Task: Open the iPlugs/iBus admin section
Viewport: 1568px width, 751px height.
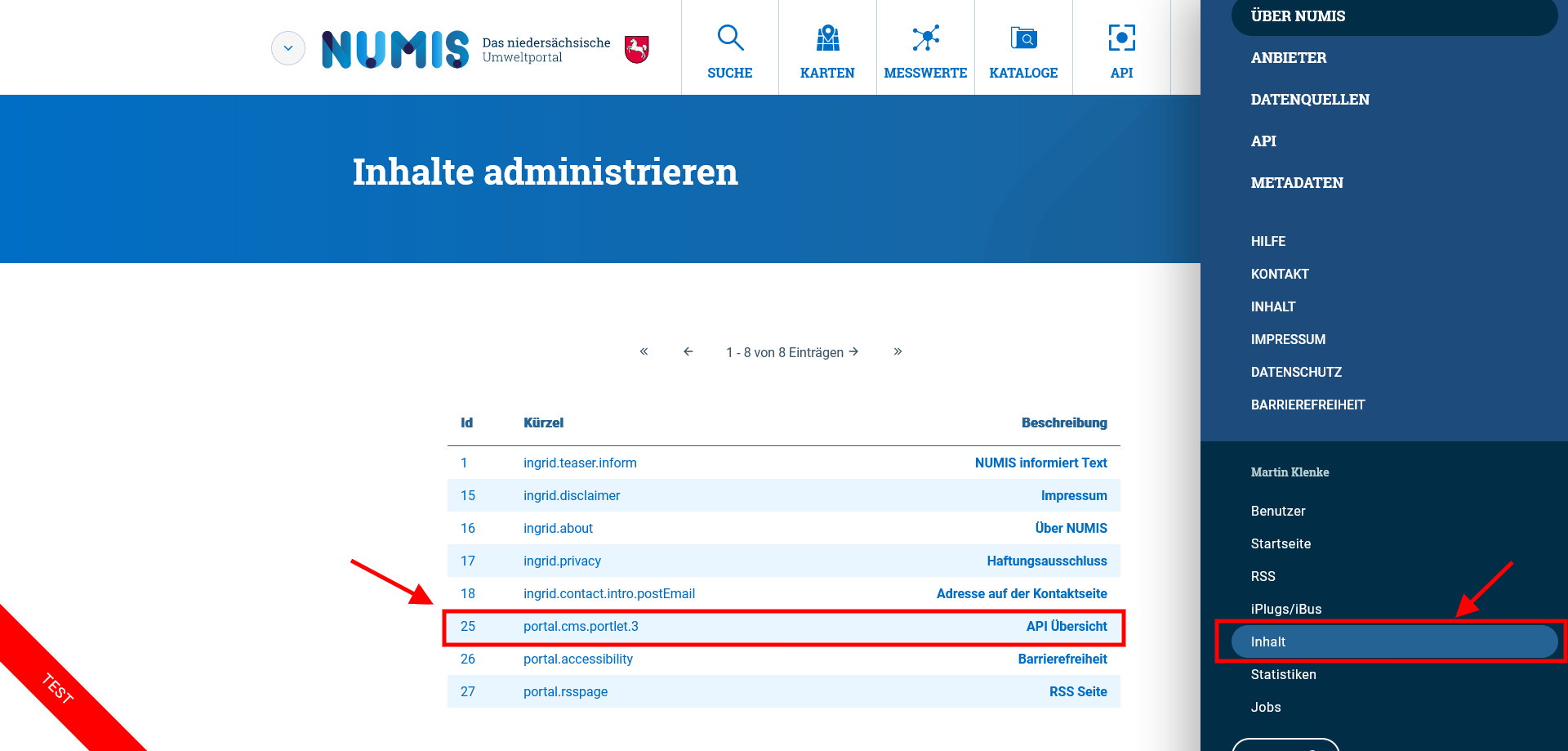Action: tap(1286, 609)
